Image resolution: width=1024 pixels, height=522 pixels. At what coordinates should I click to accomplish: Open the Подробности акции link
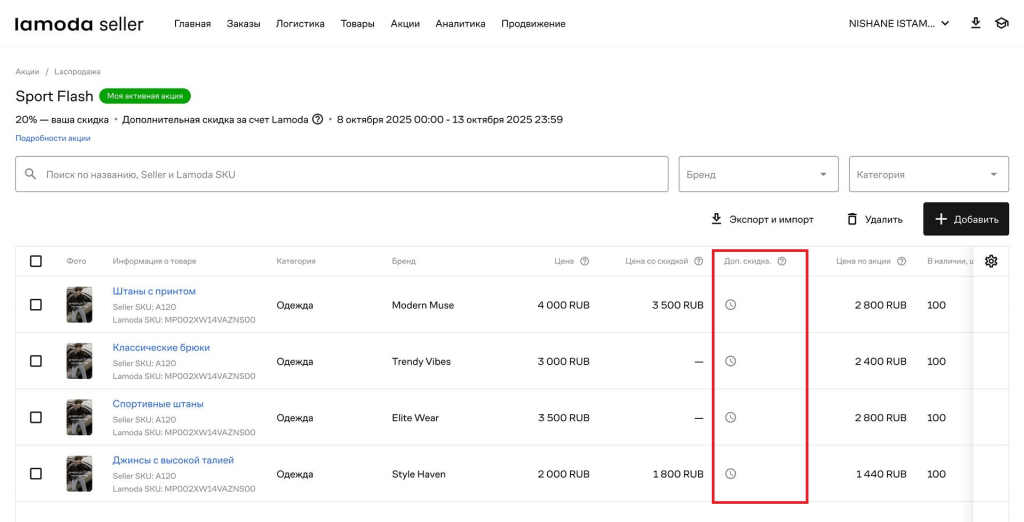pyautogui.click(x=53, y=138)
